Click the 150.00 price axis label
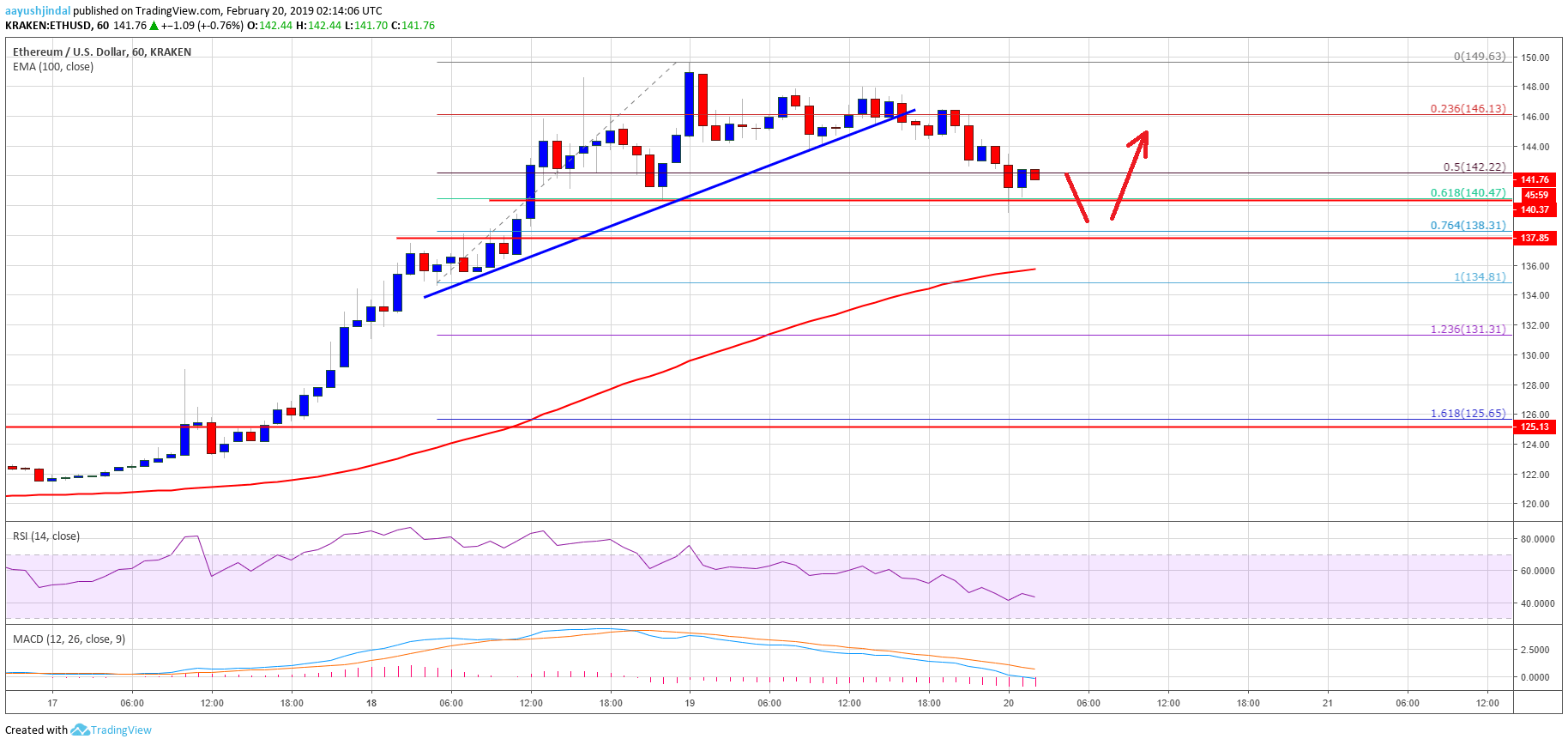 tap(1535, 58)
